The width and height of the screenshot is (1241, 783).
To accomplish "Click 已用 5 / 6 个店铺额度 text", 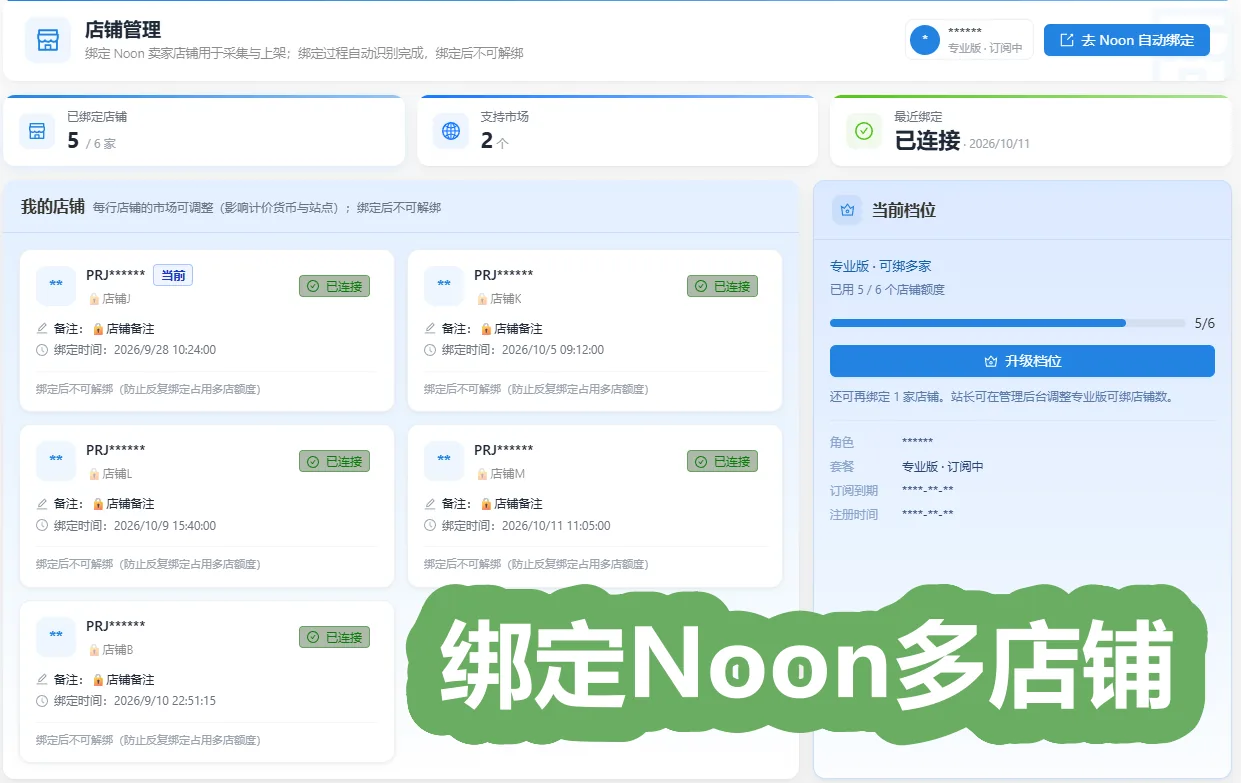I will click(x=887, y=290).
